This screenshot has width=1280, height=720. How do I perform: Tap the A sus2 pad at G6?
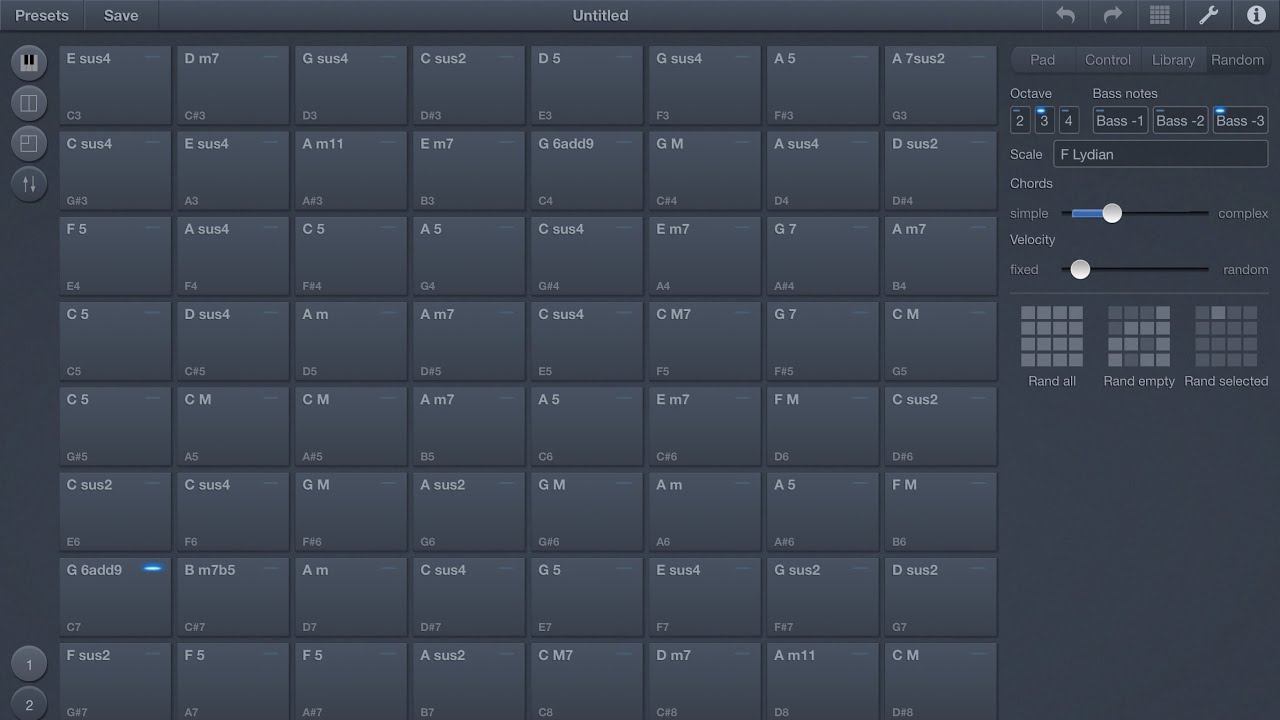click(x=469, y=512)
